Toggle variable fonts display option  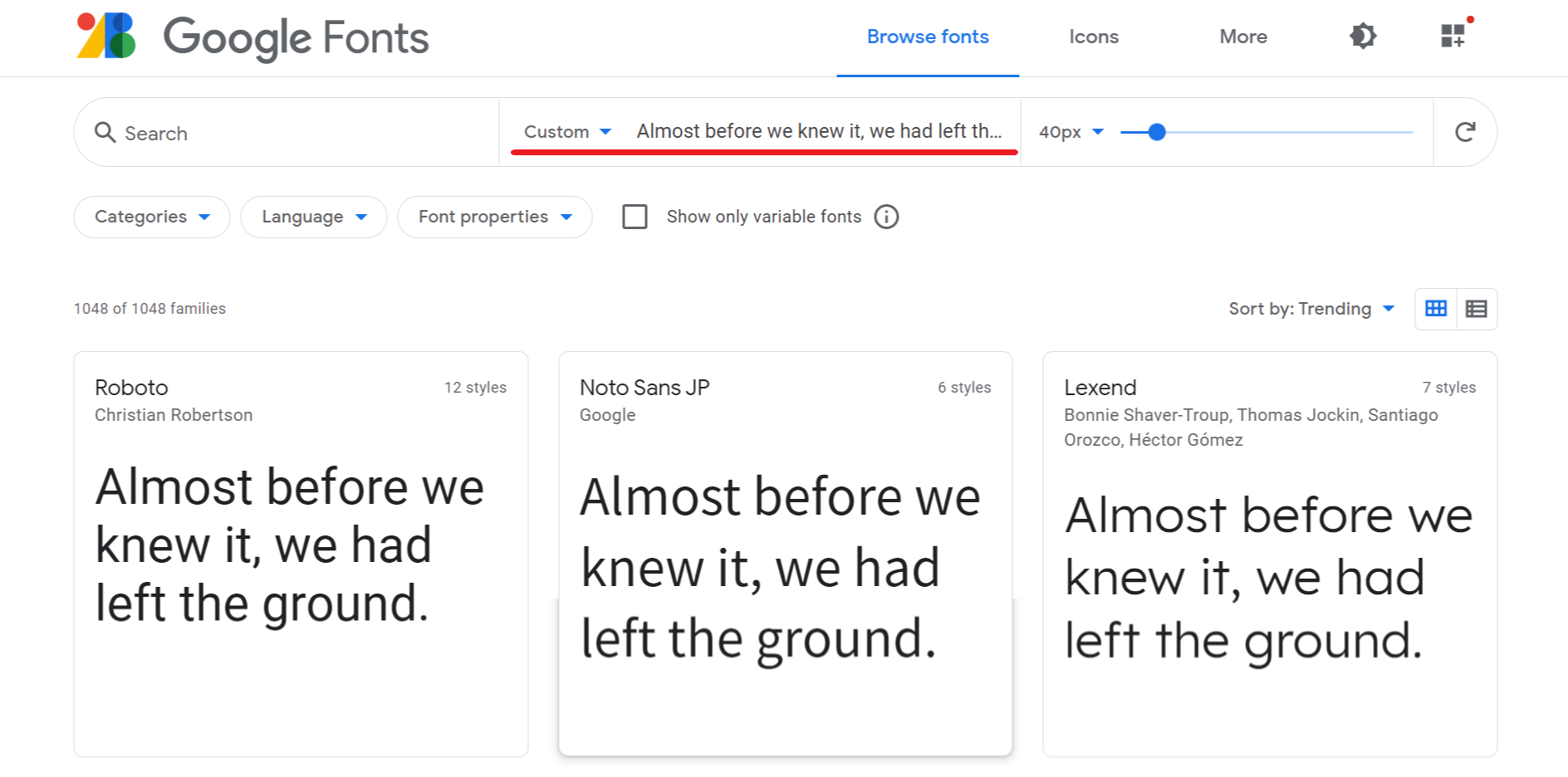tap(635, 217)
